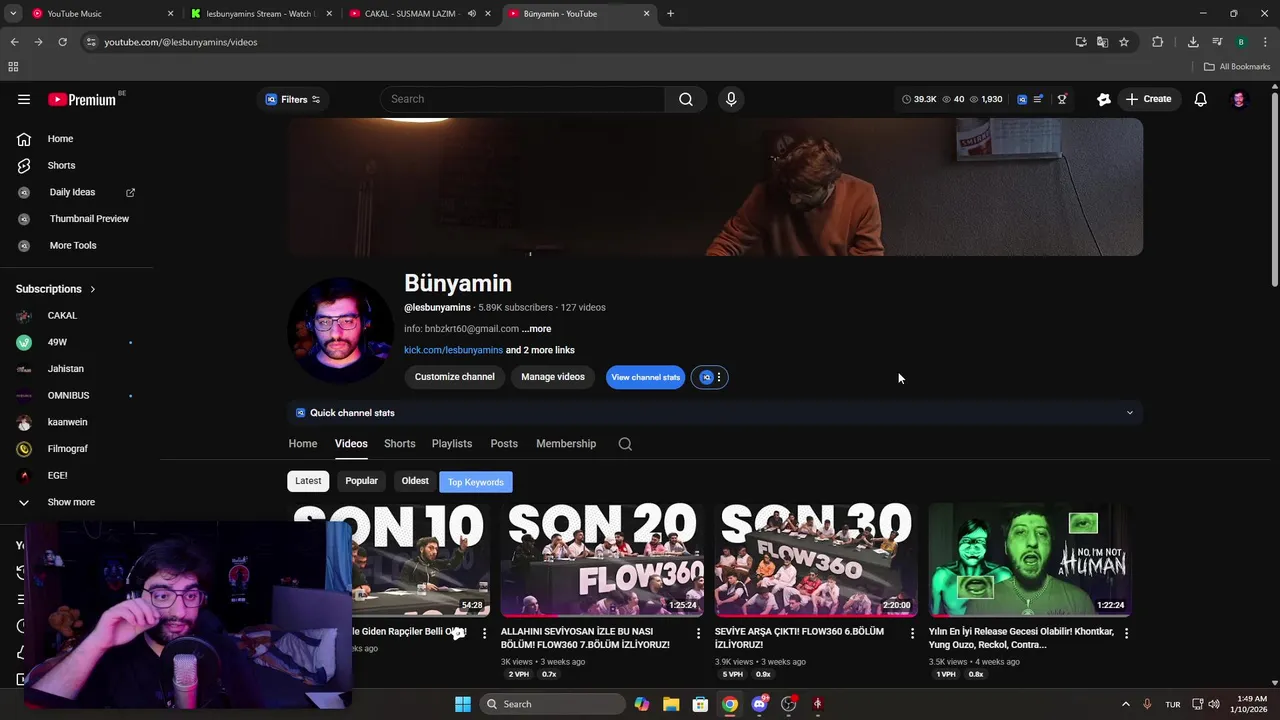Open Windows Start menu

point(463,704)
